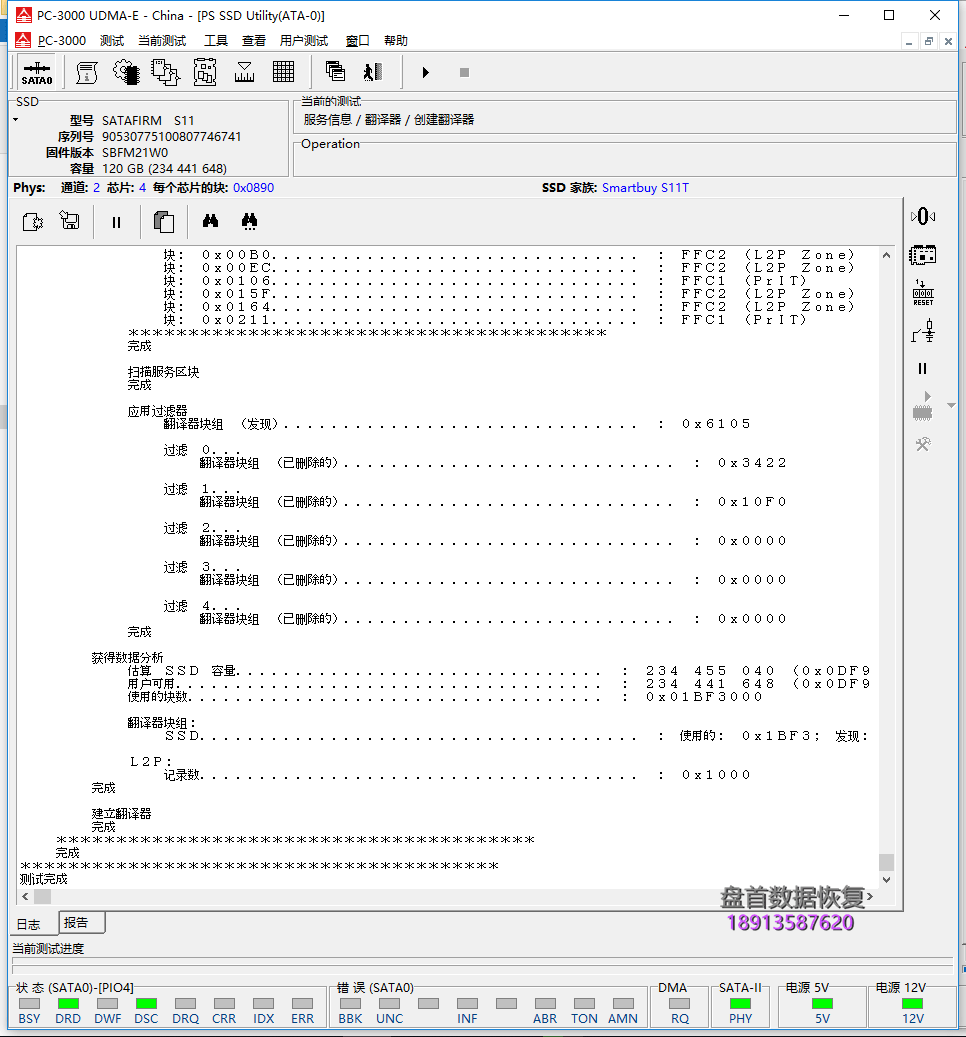Click the Smartbuy S11T family link
Screen dimensions: 966x1037
pyautogui.click(x=645, y=188)
